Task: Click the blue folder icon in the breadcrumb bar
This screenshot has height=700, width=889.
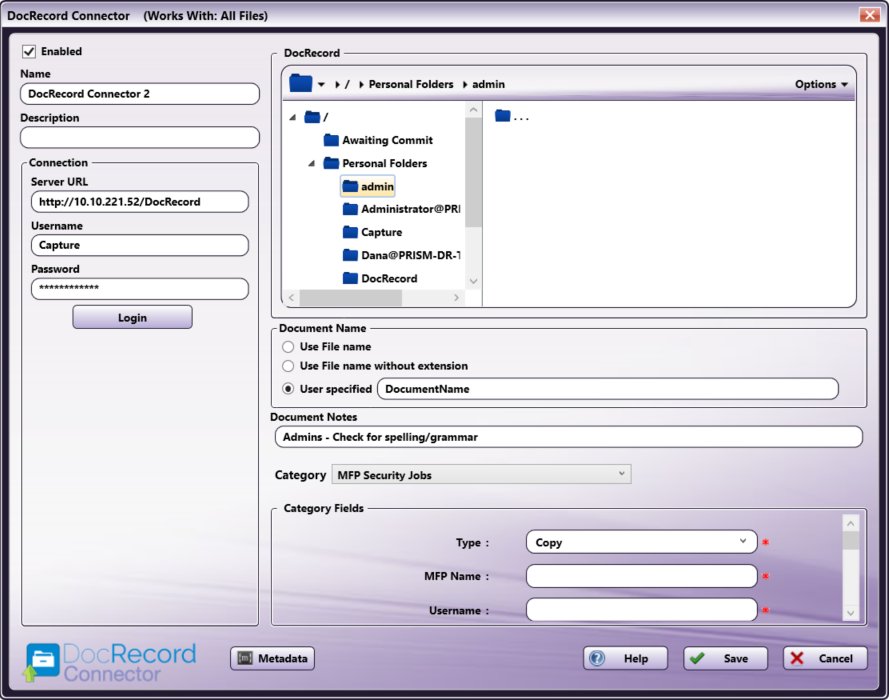Action: [300, 83]
